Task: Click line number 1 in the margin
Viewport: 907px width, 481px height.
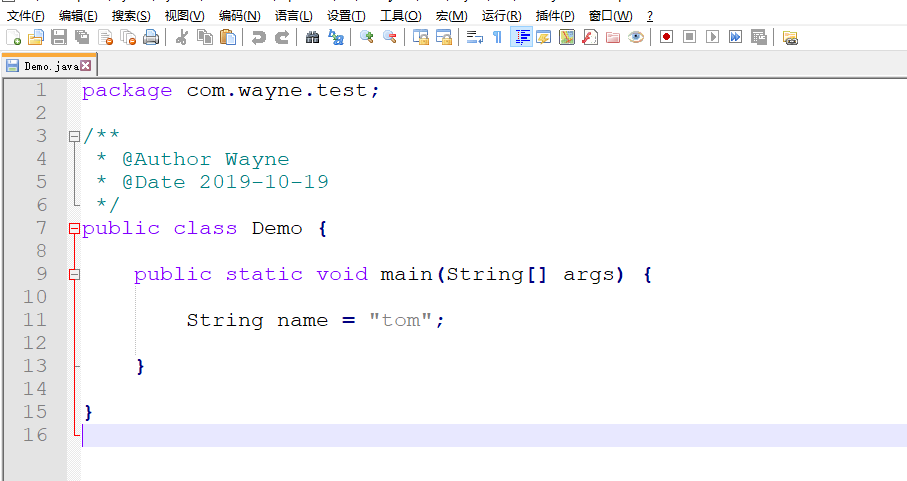Action: (41, 90)
